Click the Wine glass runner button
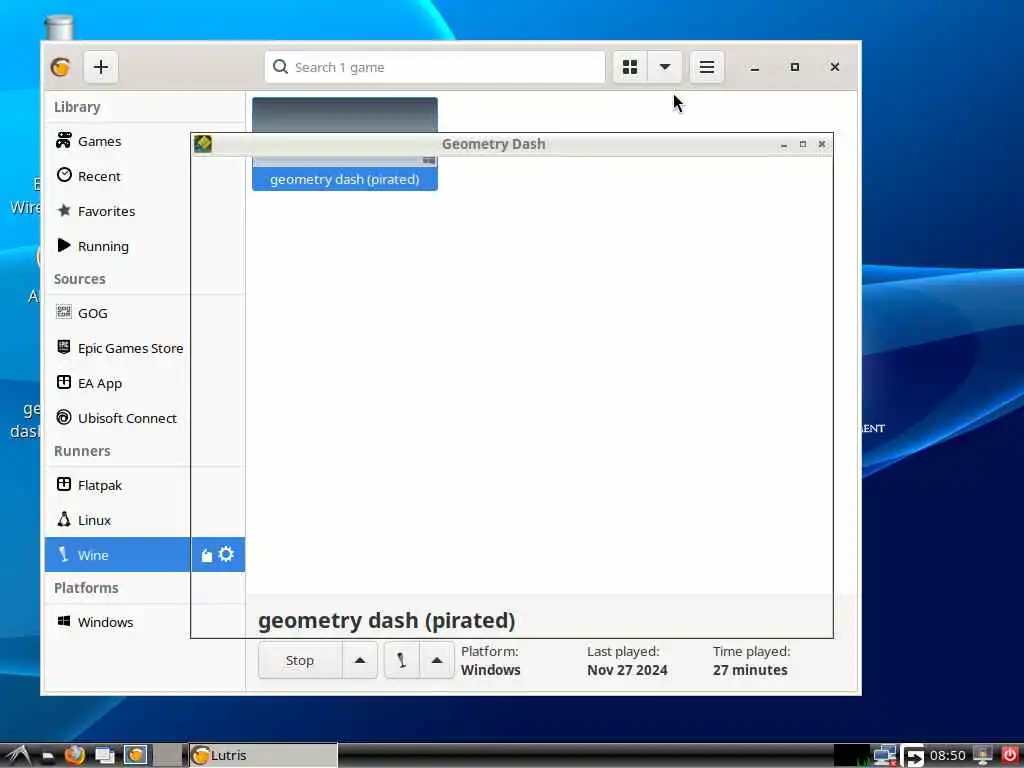The image size is (1024, 768). tap(402, 660)
